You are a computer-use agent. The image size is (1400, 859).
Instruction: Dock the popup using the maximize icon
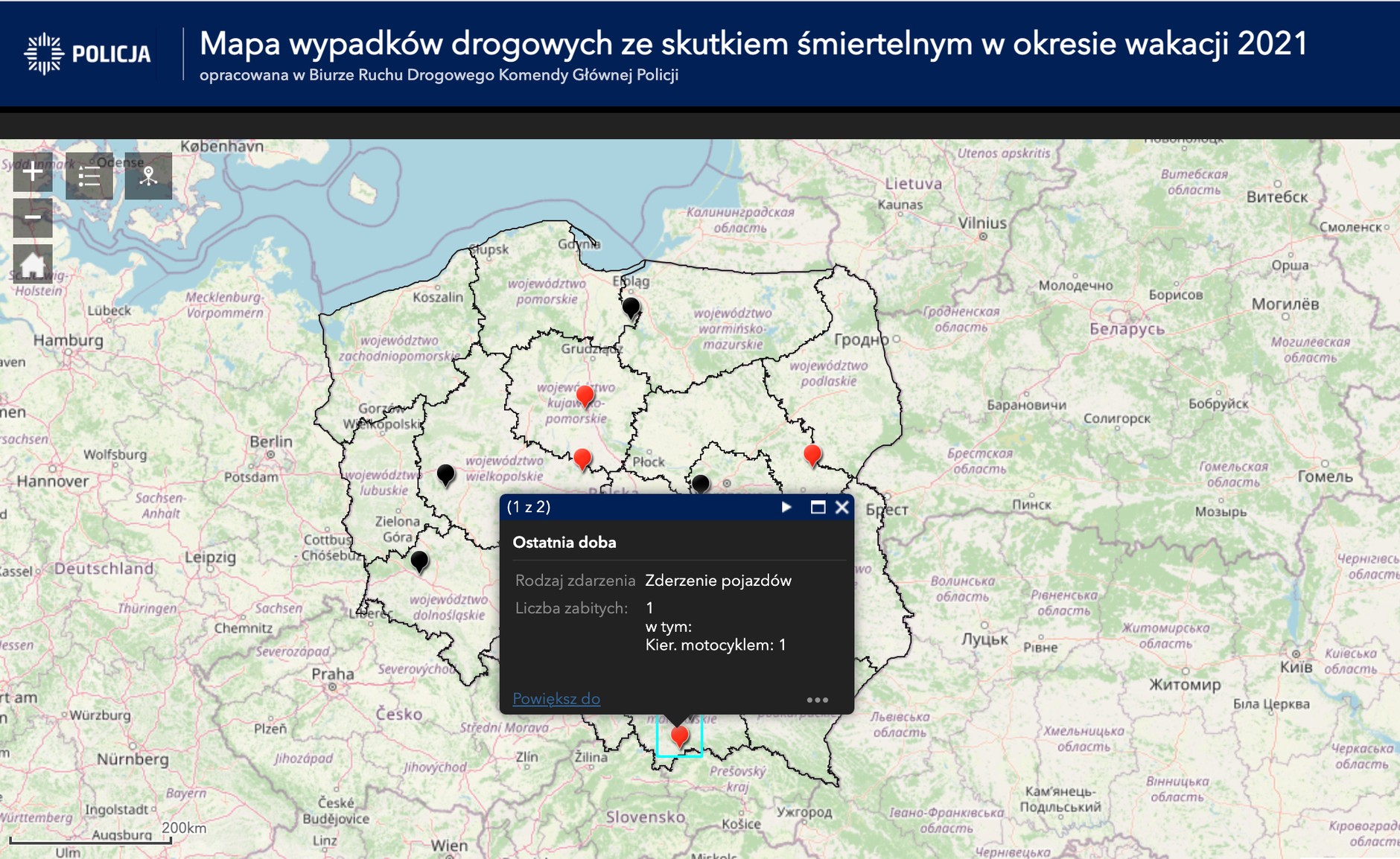tap(817, 506)
